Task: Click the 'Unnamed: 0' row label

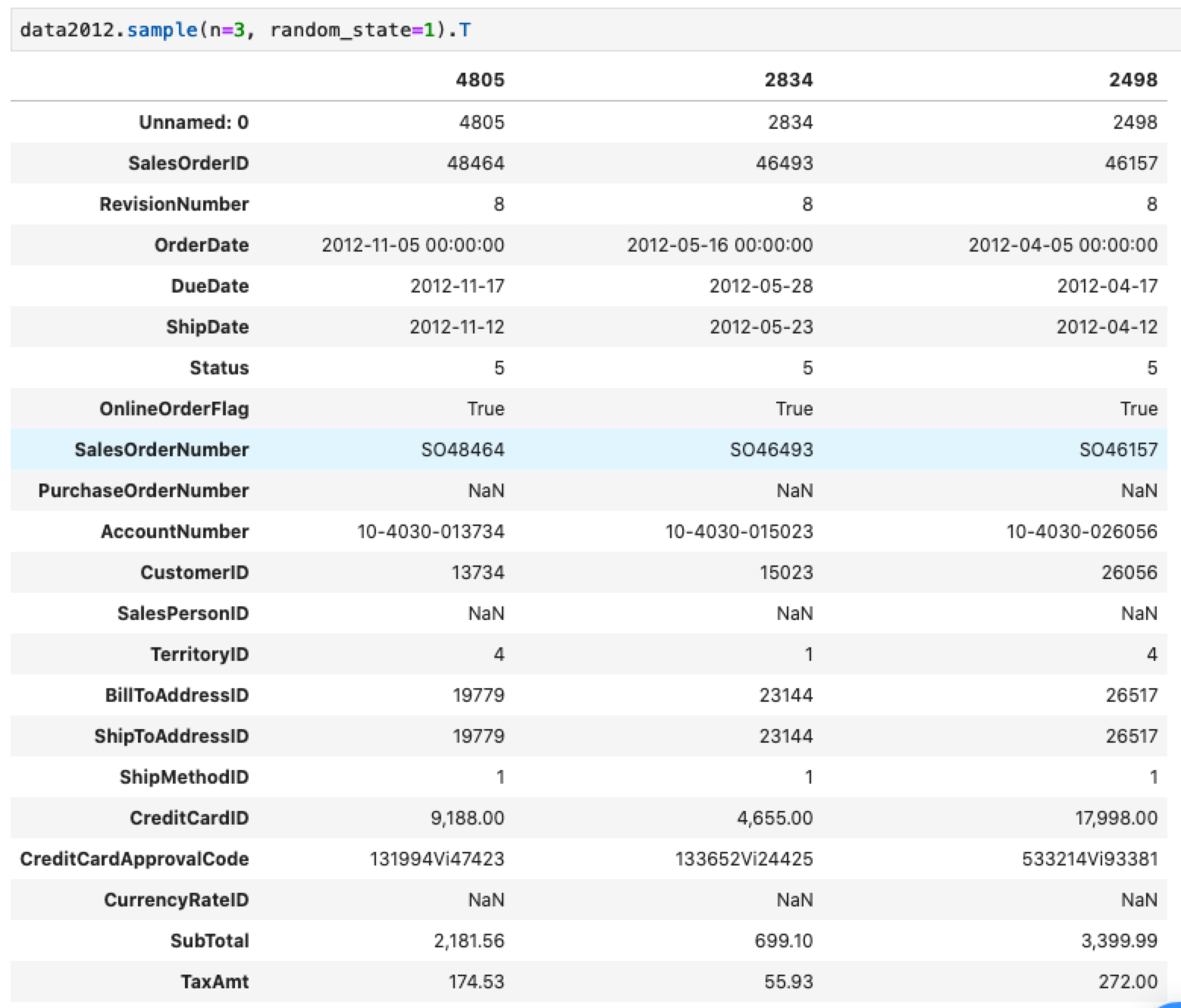Action: point(193,123)
